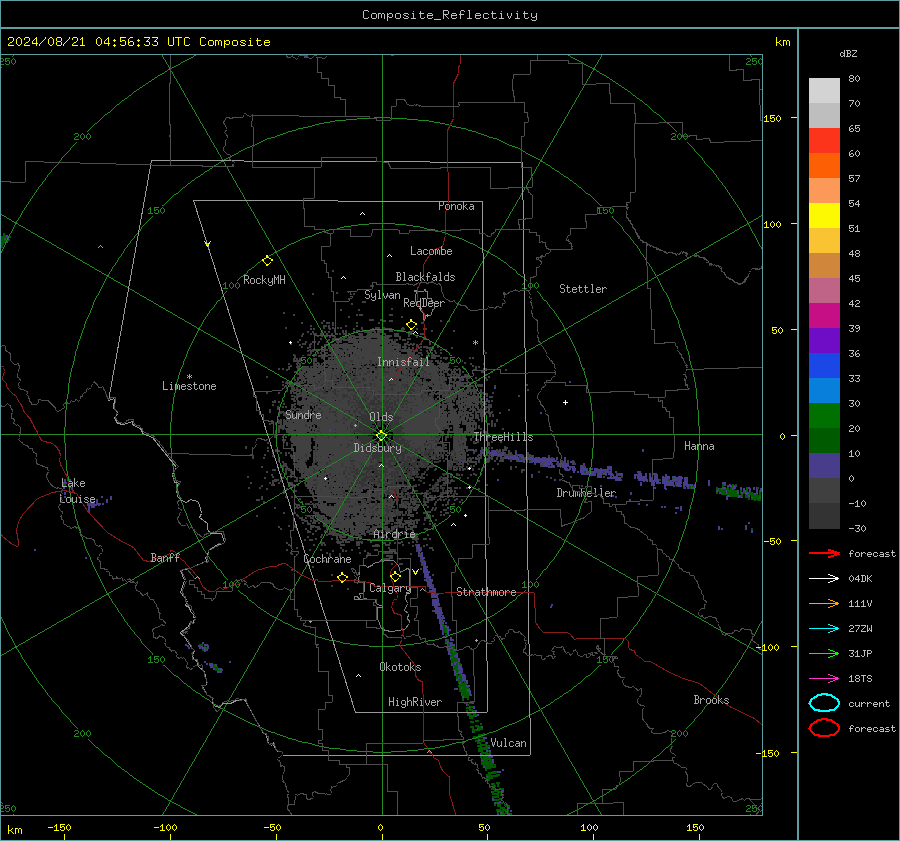Click the yellow diamond marker near RedDeer
This screenshot has height=841, width=900.
pyautogui.click(x=411, y=325)
